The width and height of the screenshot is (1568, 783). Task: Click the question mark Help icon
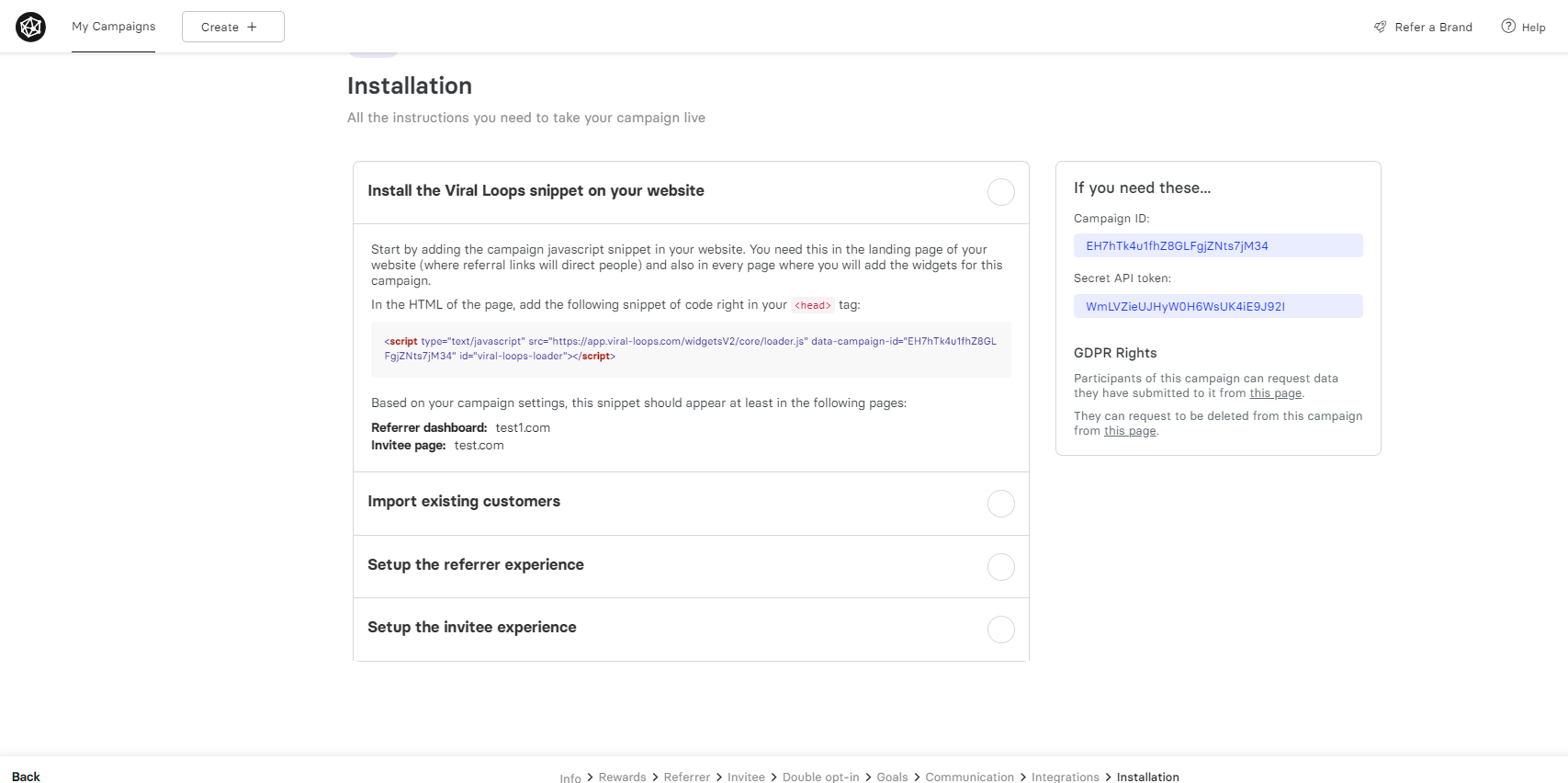pos(1508,26)
